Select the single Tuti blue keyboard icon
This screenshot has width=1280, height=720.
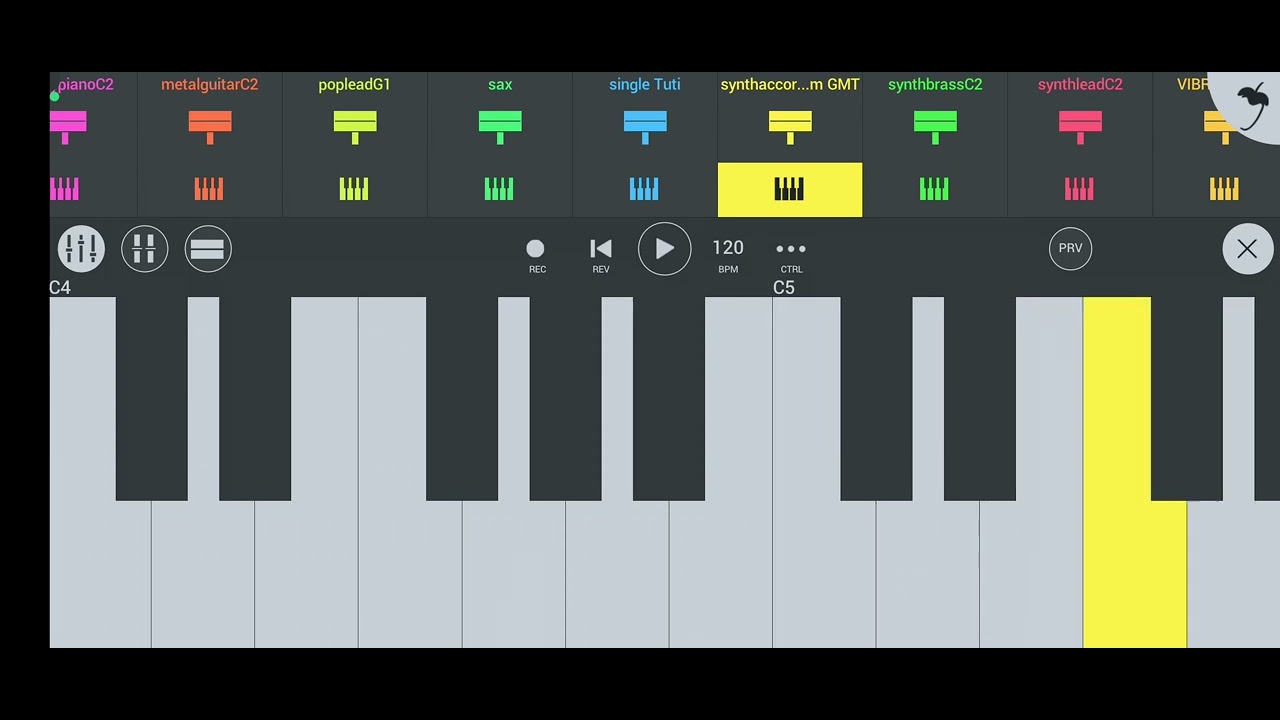644,189
